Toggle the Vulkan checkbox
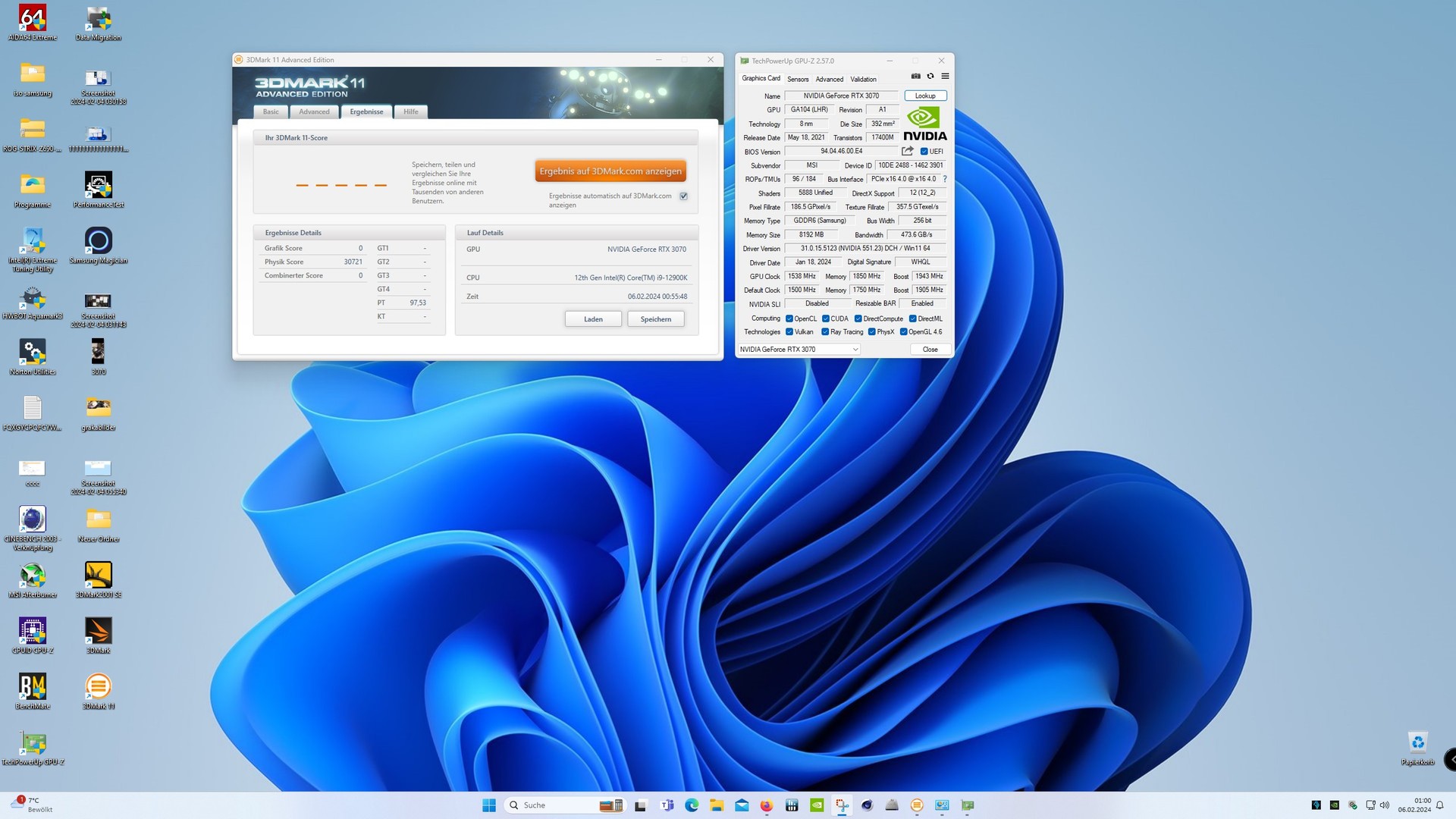Image resolution: width=1456 pixels, height=819 pixels. pos(789,332)
